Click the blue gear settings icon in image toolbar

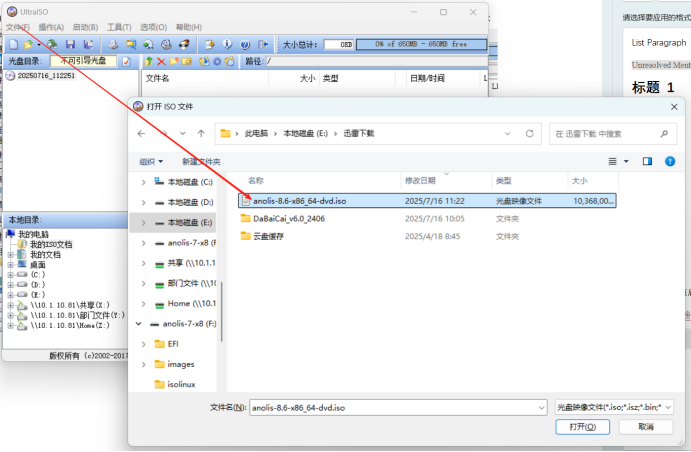(x=217, y=61)
